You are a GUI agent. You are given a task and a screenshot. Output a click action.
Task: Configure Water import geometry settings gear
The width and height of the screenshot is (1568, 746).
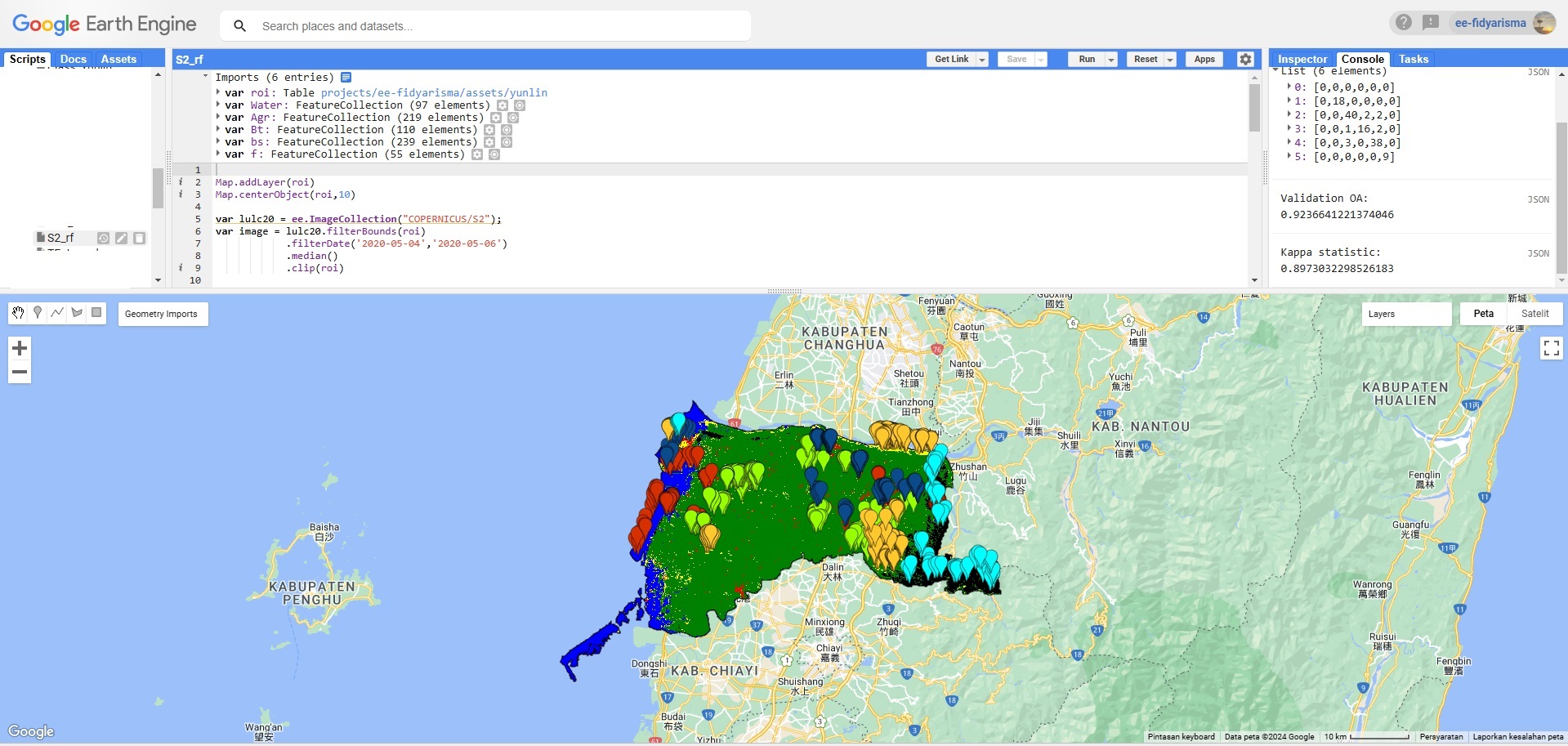click(503, 105)
